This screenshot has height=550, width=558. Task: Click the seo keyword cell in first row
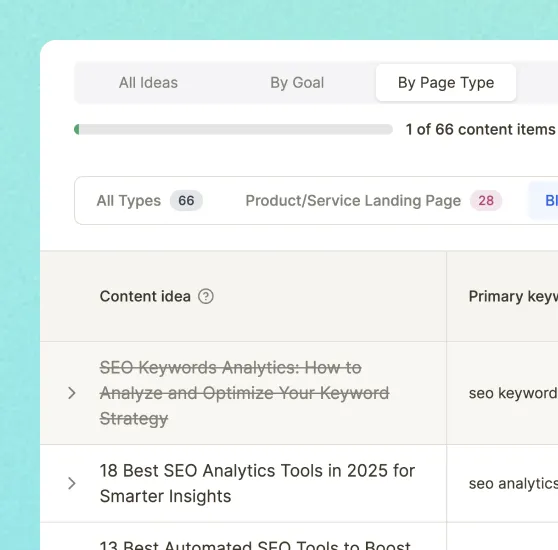click(513, 393)
